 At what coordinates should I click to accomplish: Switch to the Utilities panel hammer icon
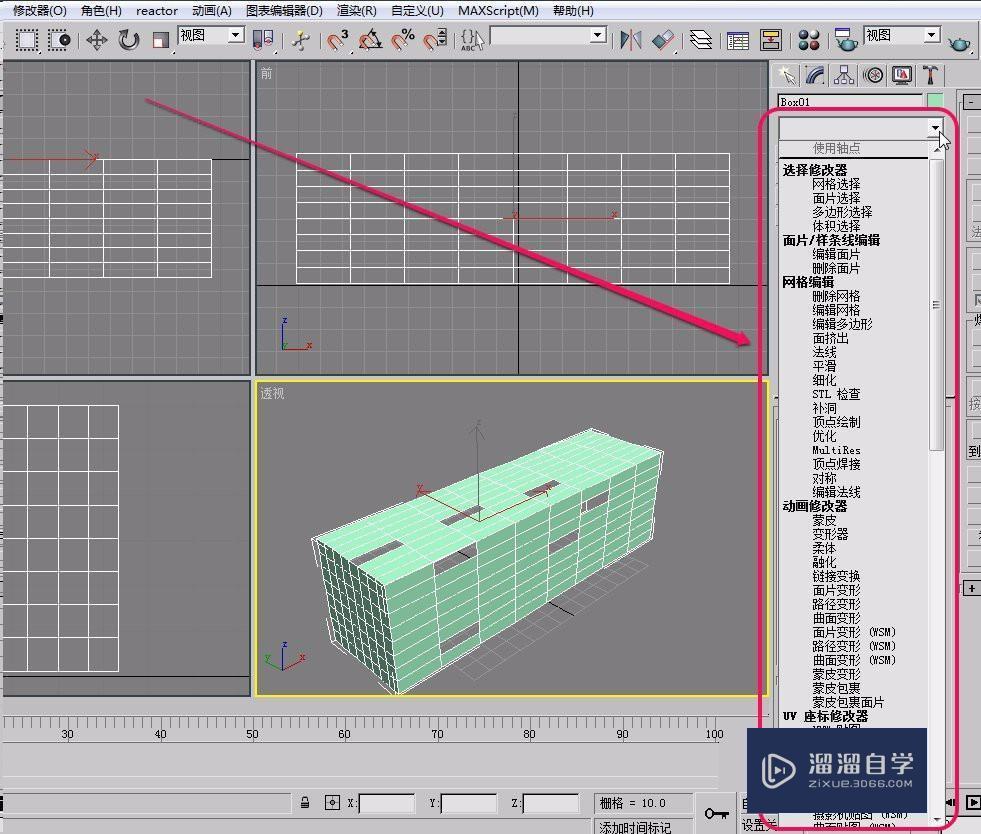coord(928,74)
